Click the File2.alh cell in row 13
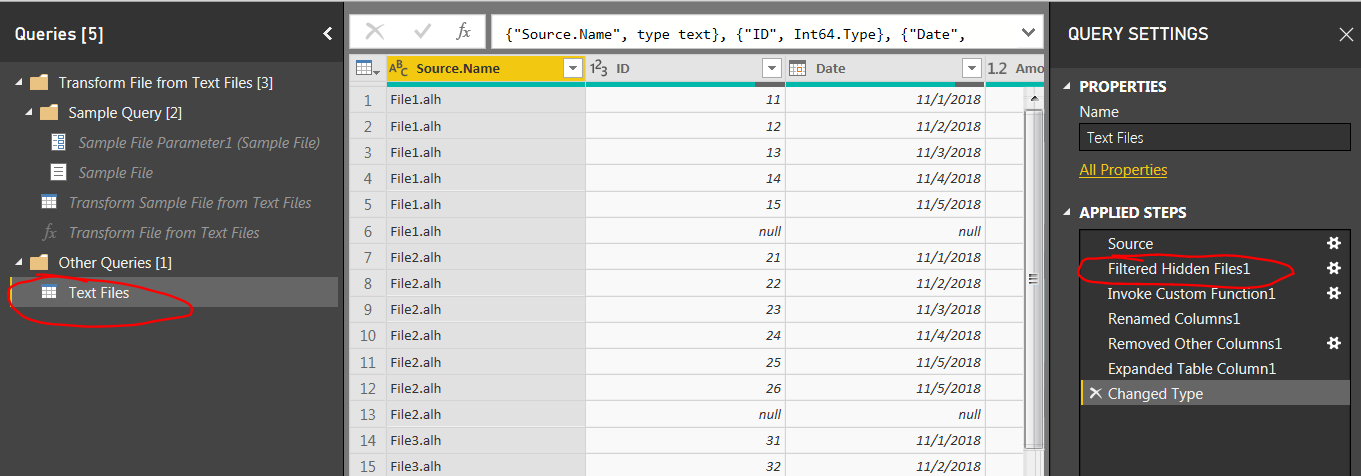Image resolution: width=1361 pixels, height=476 pixels. coord(485,414)
